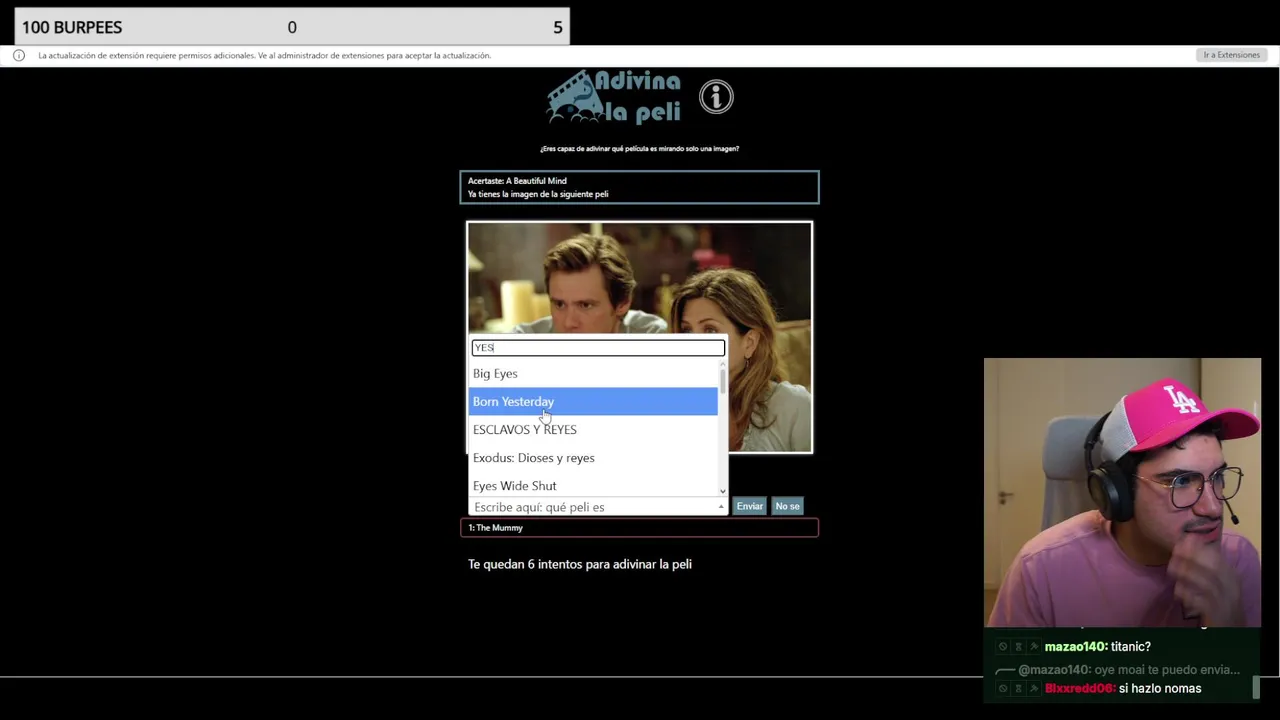
Task: Open the info icon next to logo
Action: coord(716,97)
